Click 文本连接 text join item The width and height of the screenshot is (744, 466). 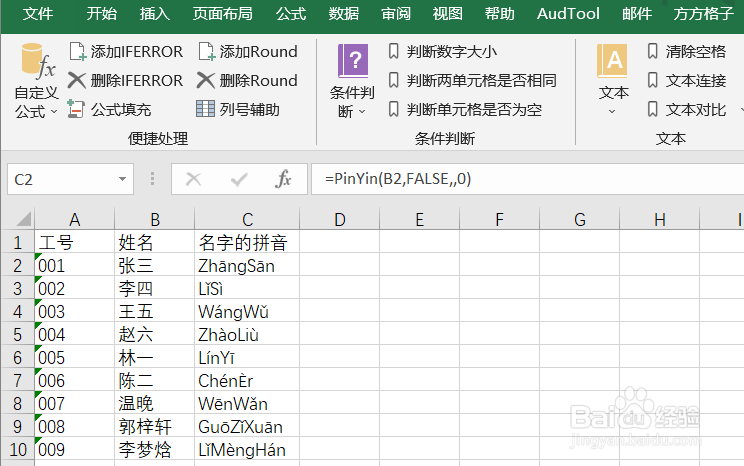point(686,80)
